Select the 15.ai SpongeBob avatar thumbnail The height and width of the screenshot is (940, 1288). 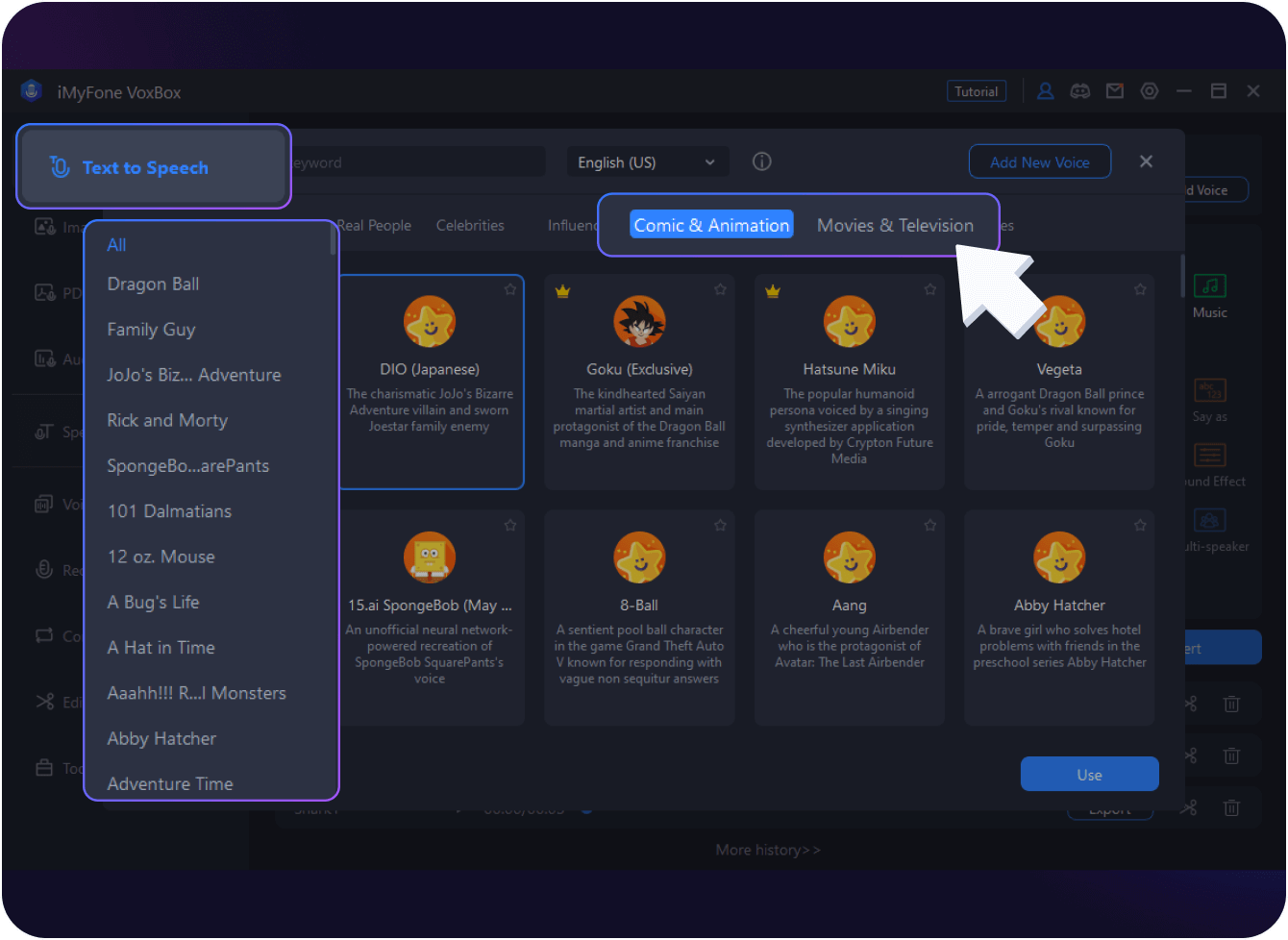click(430, 557)
